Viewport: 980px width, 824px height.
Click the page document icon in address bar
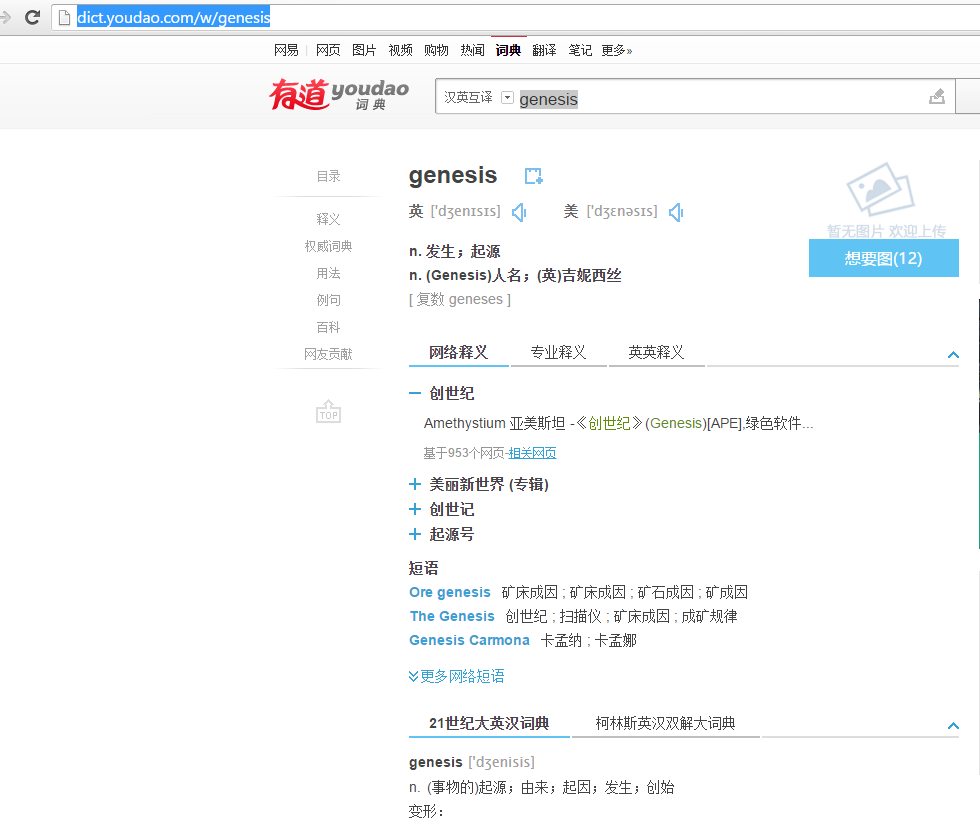(x=64, y=18)
